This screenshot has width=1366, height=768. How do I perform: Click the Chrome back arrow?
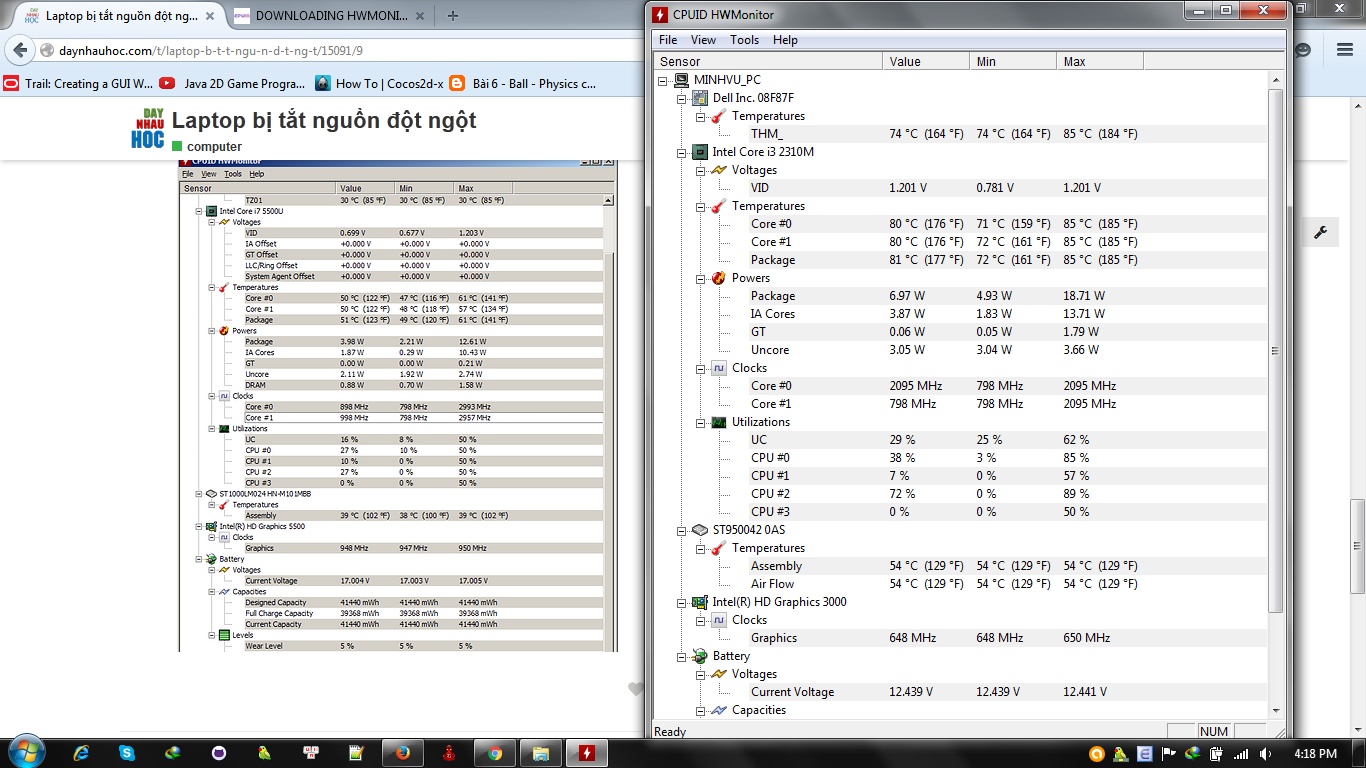click(18, 51)
